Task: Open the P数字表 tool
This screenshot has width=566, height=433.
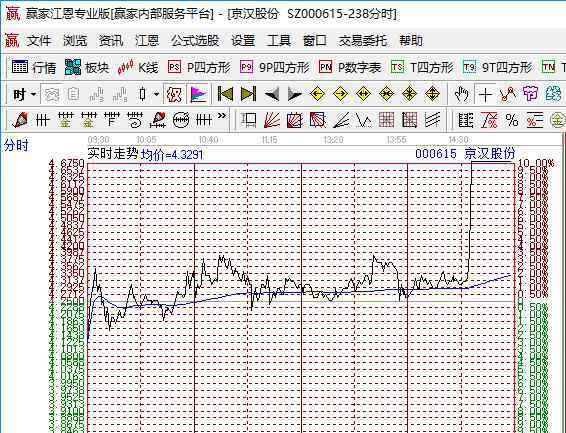Action: pyautogui.click(x=350, y=67)
